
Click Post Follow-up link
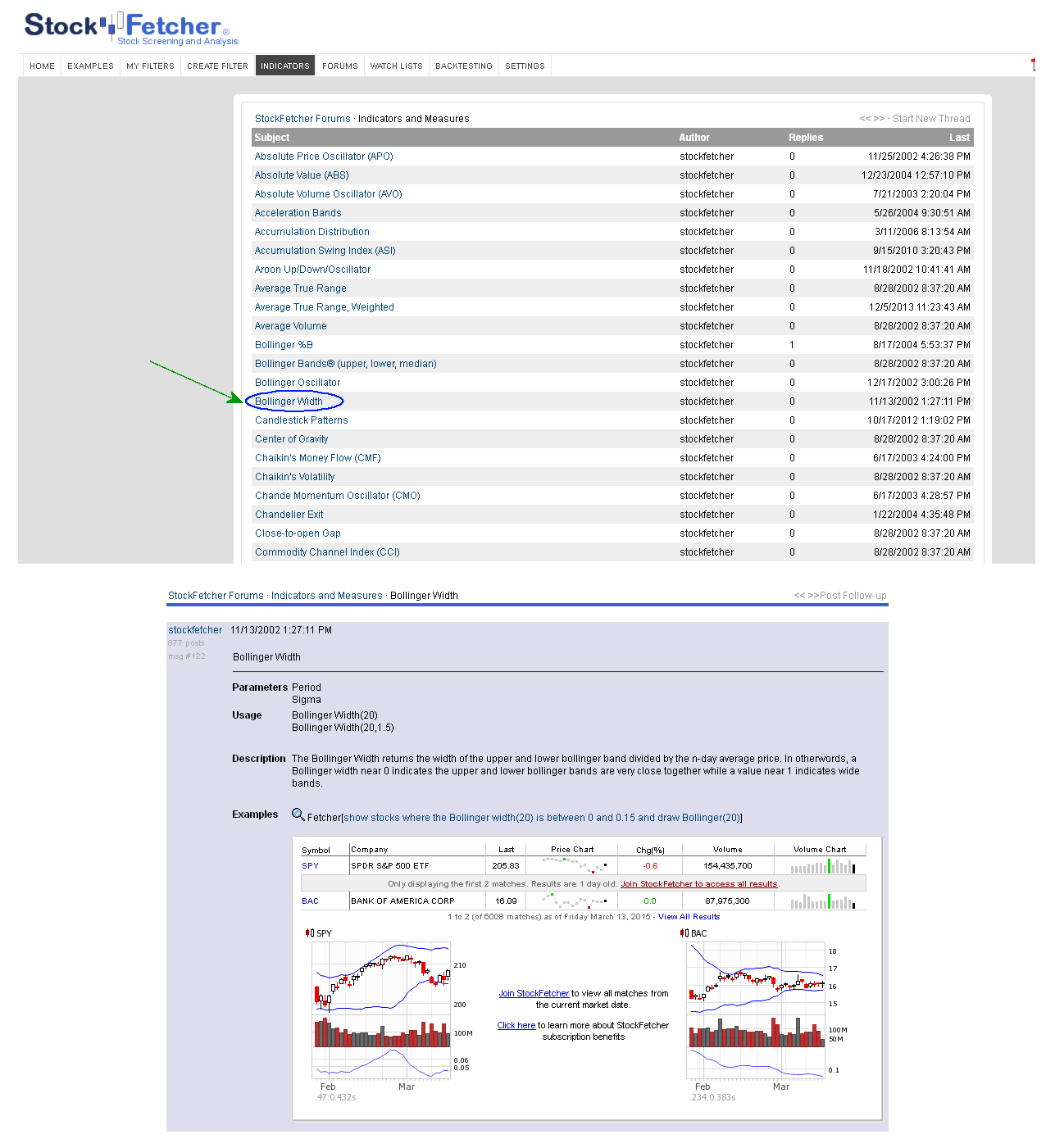point(853,596)
